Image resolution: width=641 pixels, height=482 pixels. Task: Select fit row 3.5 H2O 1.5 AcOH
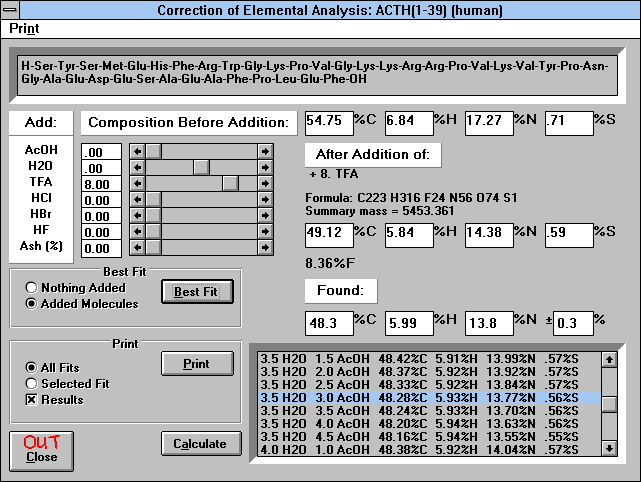pyautogui.click(x=429, y=359)
